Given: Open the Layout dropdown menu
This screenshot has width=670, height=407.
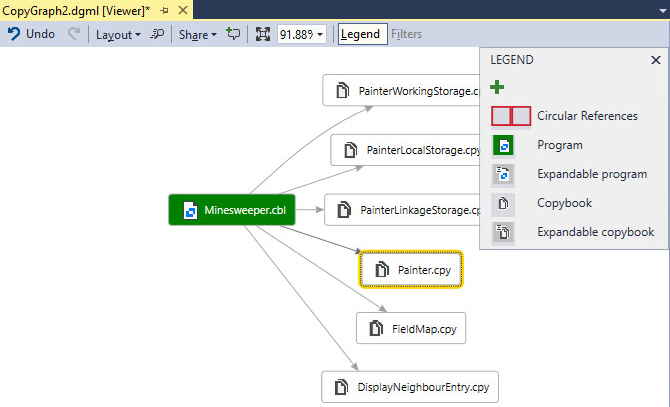Looking at the screenshot, I should [118, 34].
